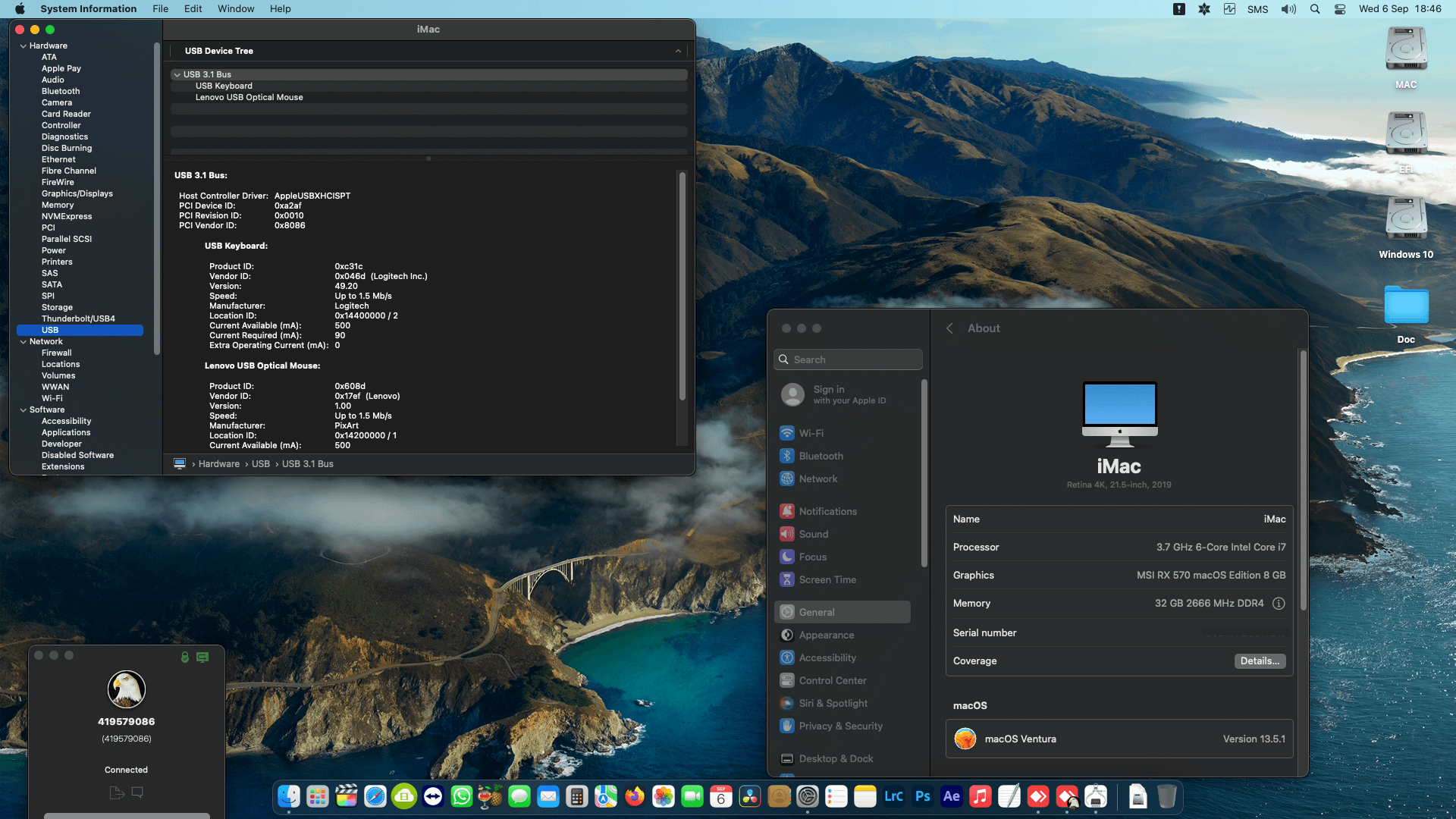Viewport: 1456px width, 819px height.
Task: Open the File menu
Action: pyautogui.click(x=160, y=9)
